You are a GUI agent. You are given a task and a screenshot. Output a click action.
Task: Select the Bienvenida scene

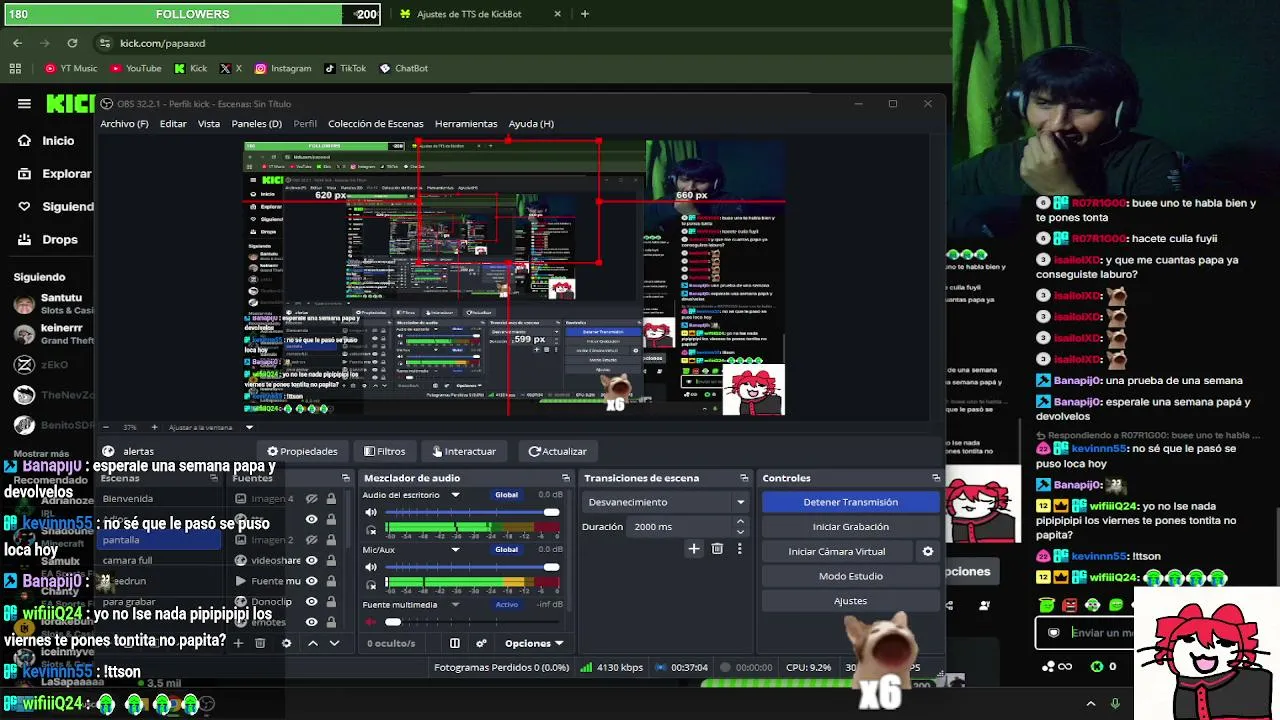click(x=160, y=498)
